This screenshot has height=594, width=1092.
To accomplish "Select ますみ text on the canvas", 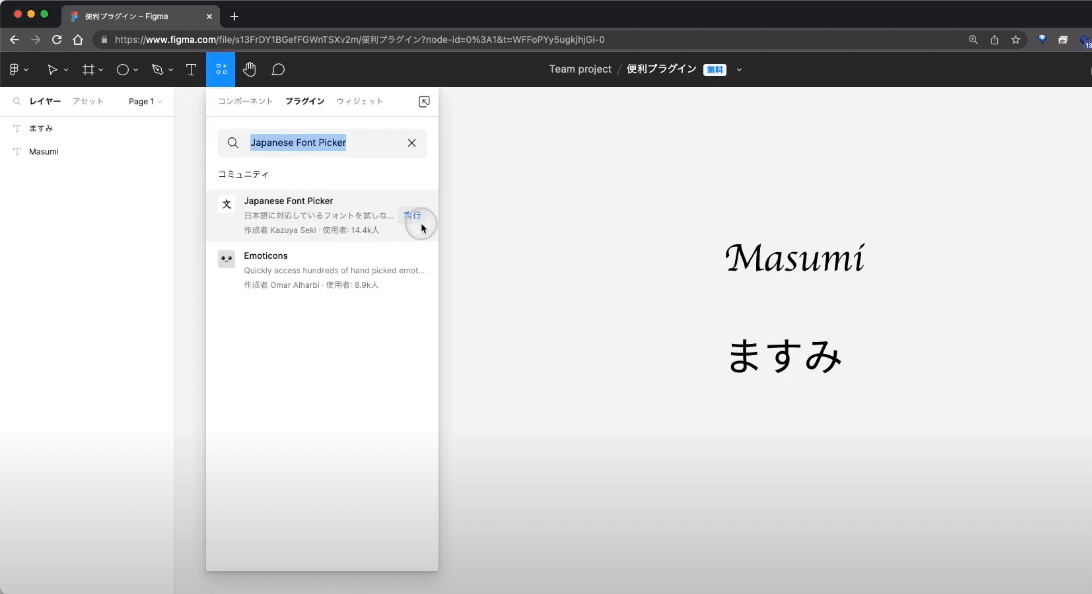I will tap(785, 356).
